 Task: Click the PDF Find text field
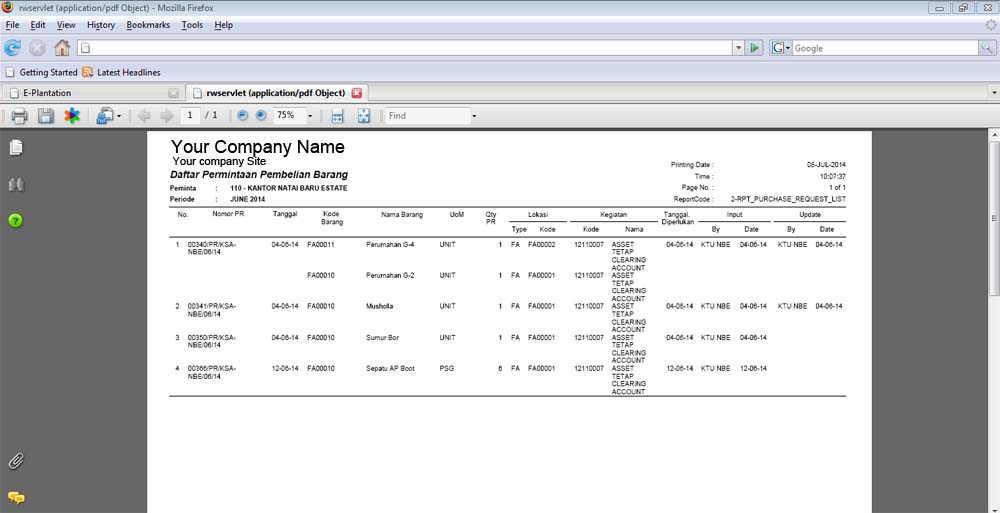(426, 116)
